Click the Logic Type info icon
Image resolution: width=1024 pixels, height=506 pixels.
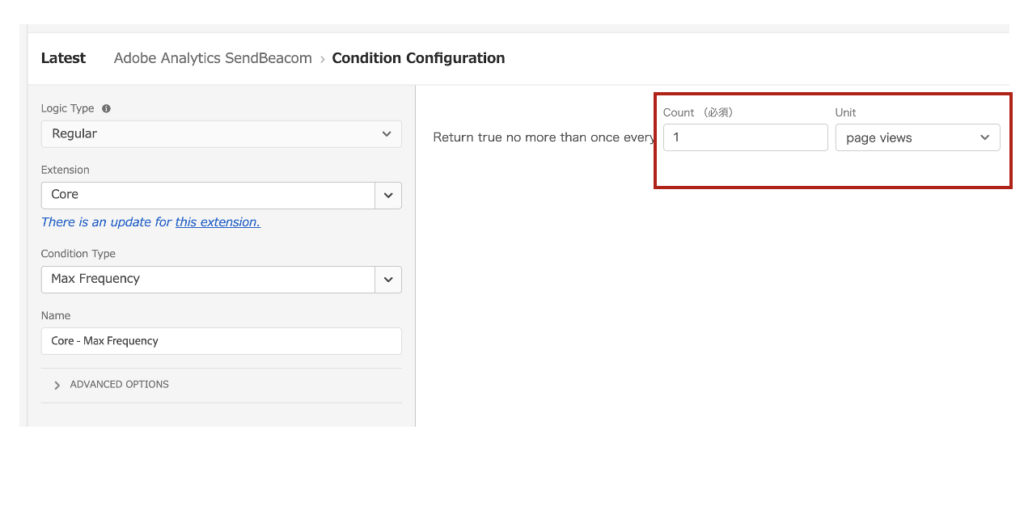[x=106, y=109]
